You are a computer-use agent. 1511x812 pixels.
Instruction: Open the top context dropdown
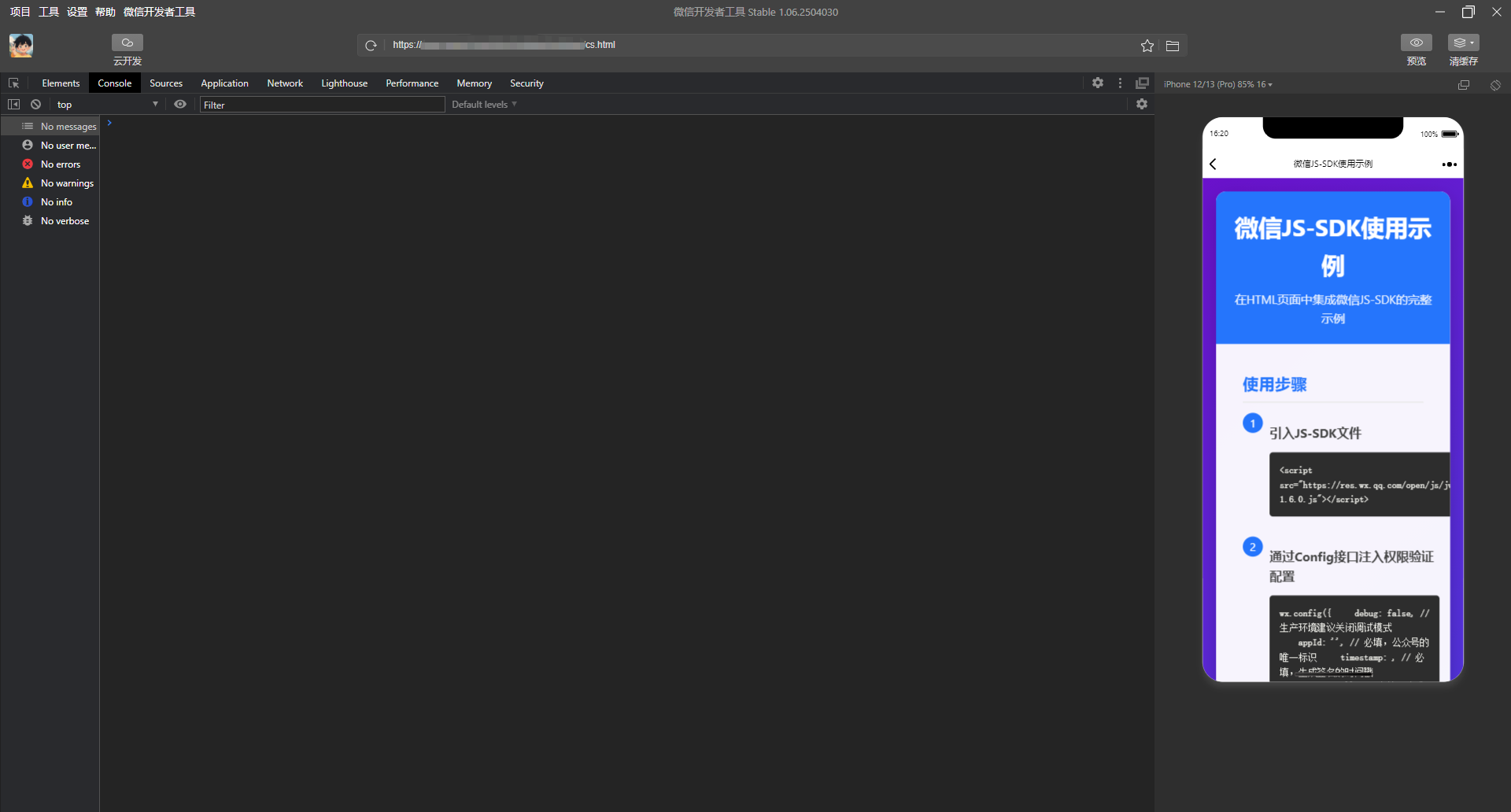[x=107, y=104]
